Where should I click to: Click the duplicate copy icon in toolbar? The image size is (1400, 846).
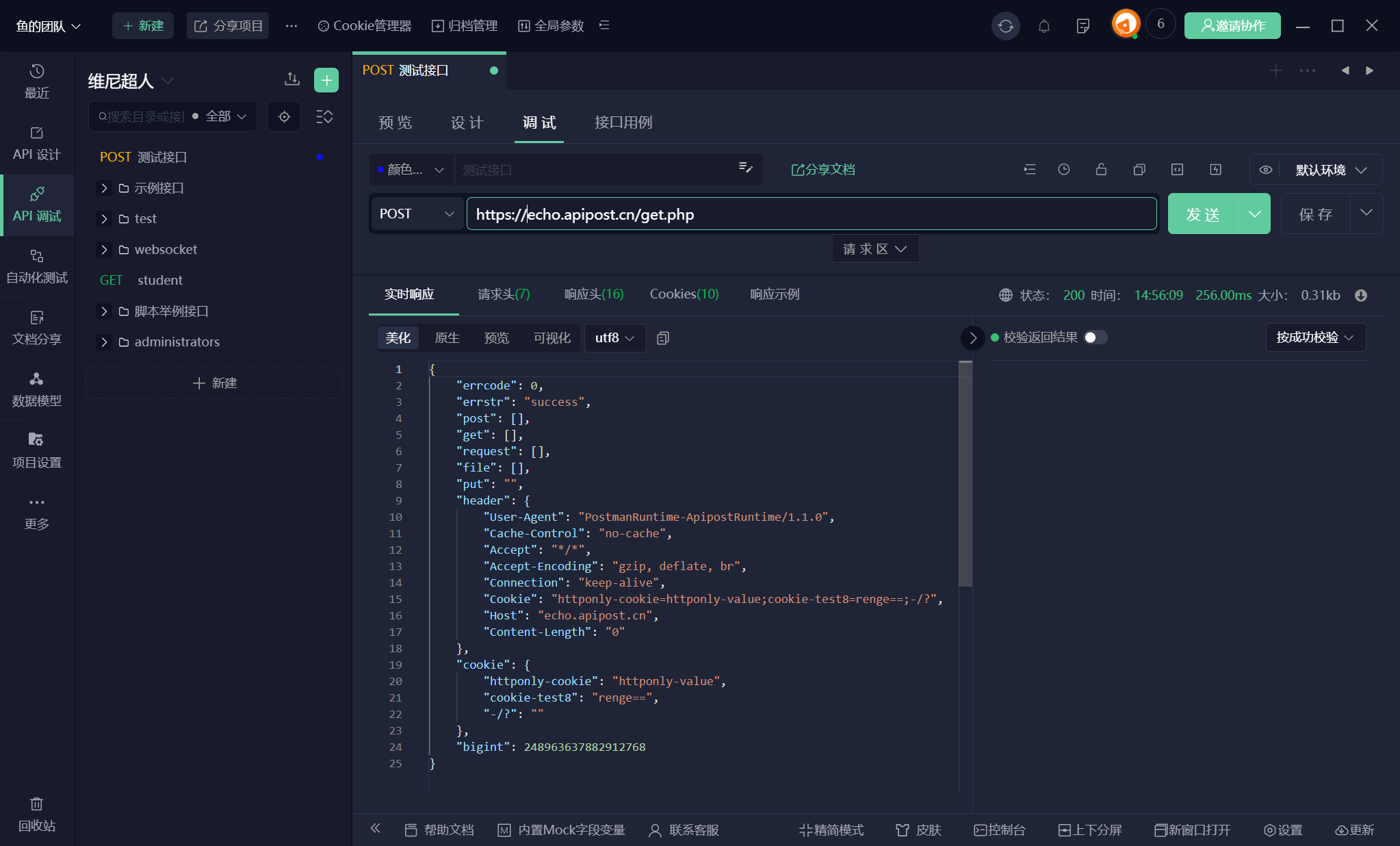(x=1139, y=170)
